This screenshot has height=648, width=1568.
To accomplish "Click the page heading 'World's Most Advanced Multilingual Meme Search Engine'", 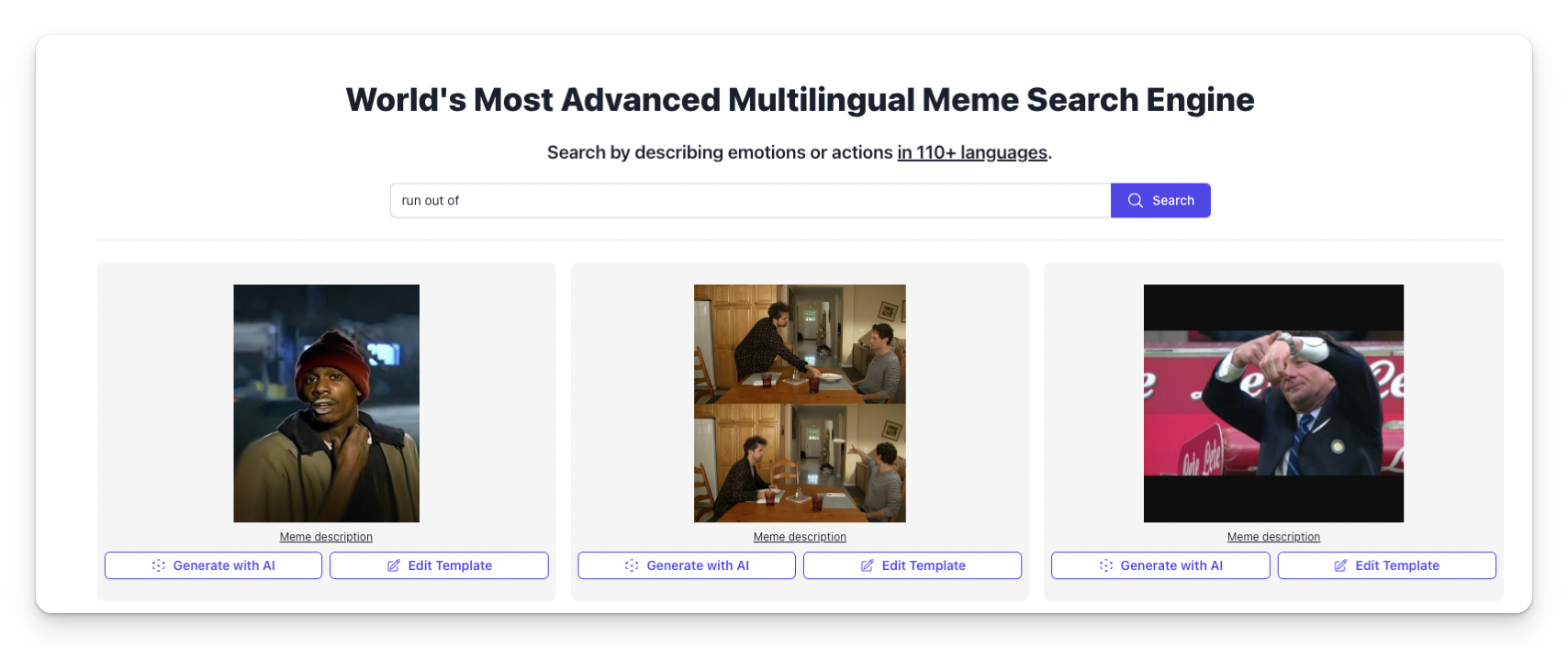I will tap(800, 99).
